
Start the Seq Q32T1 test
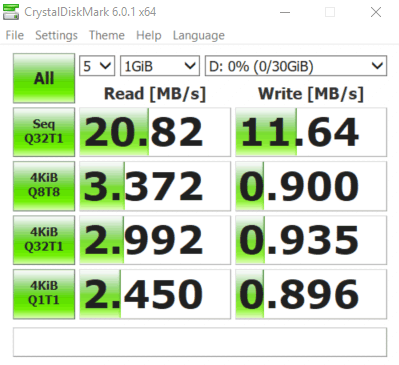pyautogui.click(x=44, y=132)
